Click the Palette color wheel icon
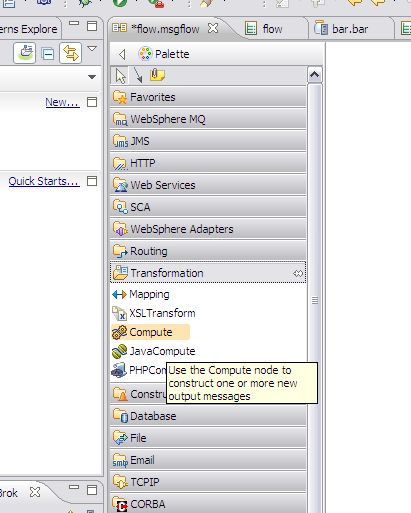This screenshot has height=513, width=411. (x=145, y=54)
